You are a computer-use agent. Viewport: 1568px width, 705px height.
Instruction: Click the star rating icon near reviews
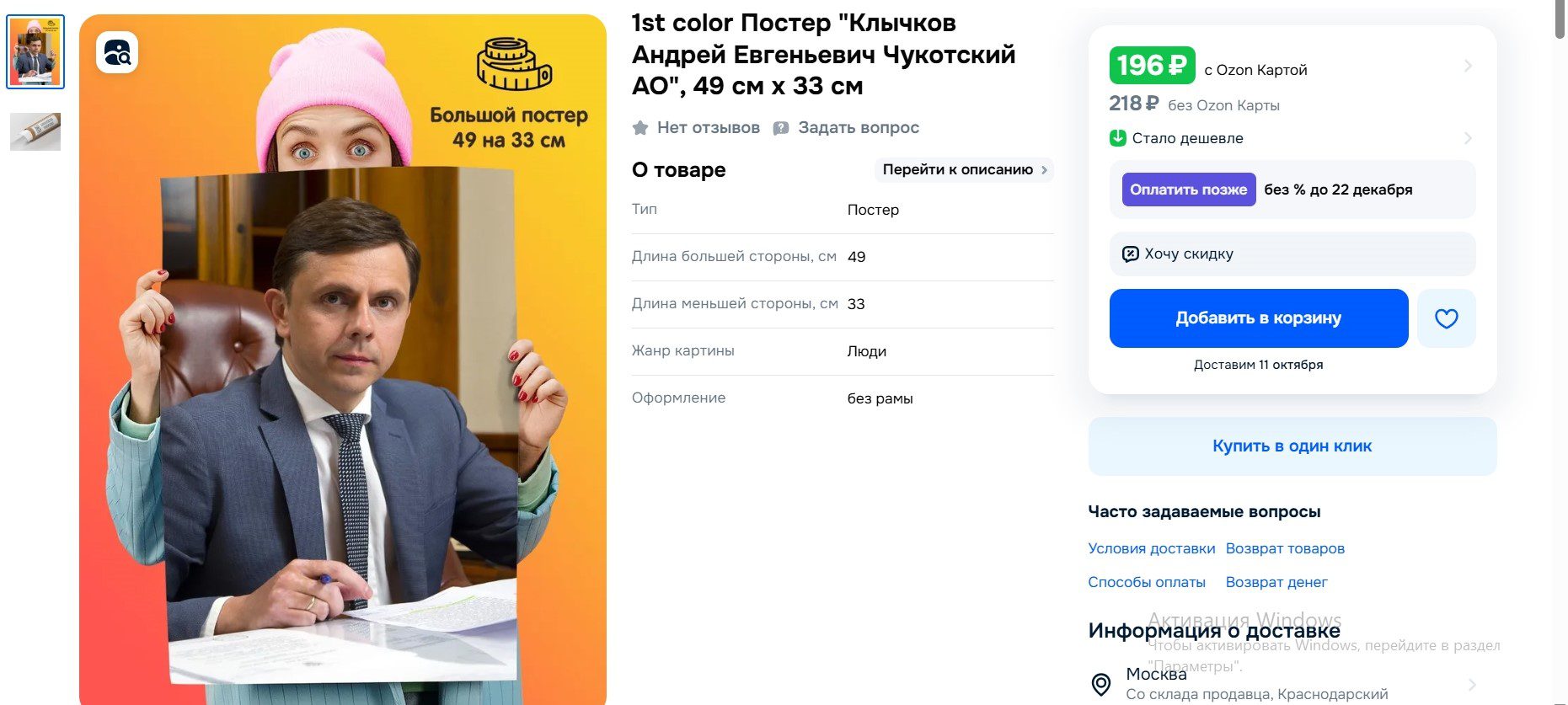pos(640,128)
